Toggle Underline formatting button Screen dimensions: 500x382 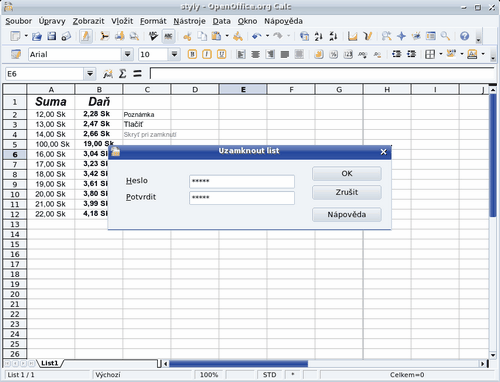coord(221,54)
